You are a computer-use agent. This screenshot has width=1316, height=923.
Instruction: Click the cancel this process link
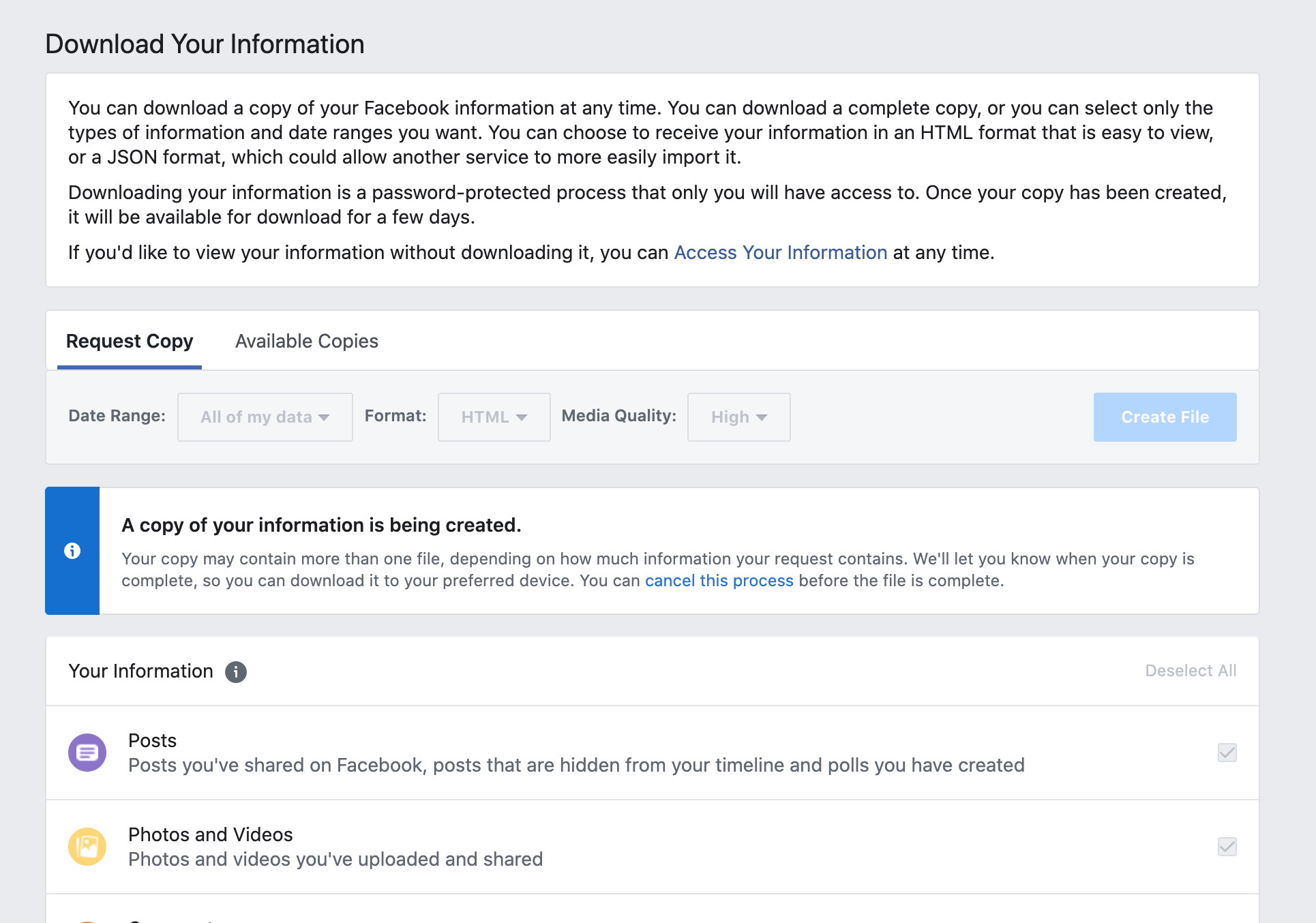[x=719, y=581]
